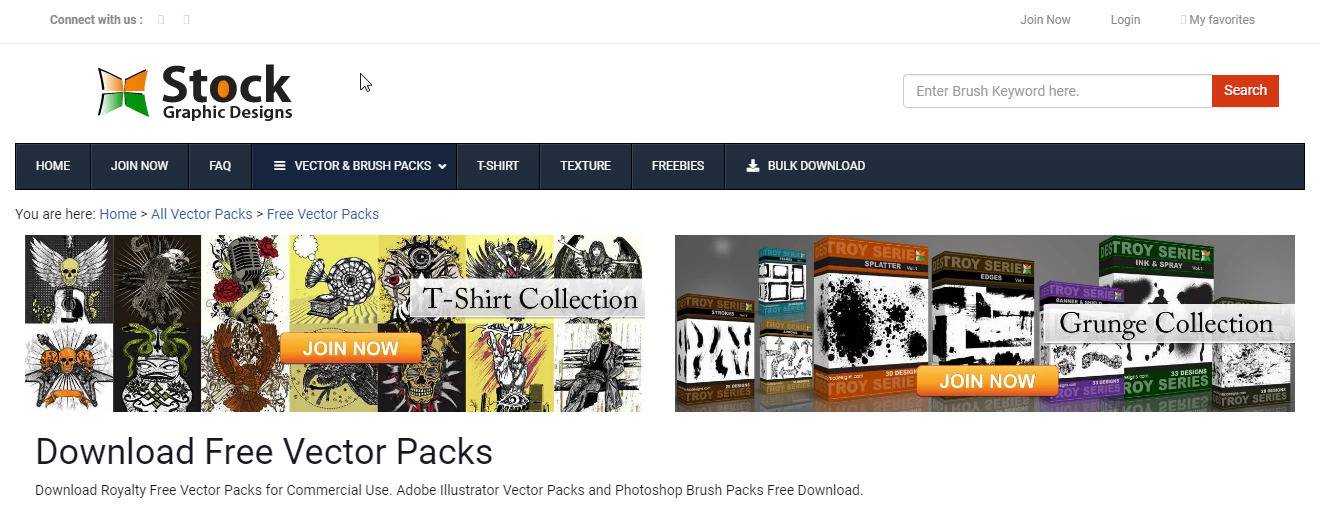Image resolution: width=1320 pixels, height=520 pixels.
Task: Open the second social icon beside Connect with us
Action: pos(187,19)
